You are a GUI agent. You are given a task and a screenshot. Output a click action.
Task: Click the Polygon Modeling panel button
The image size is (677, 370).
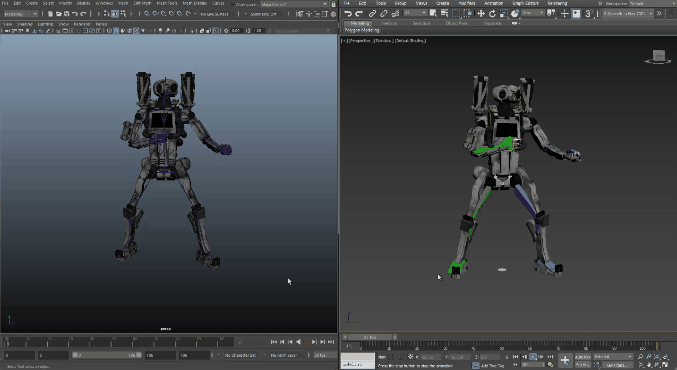click(x=362, y=30)
